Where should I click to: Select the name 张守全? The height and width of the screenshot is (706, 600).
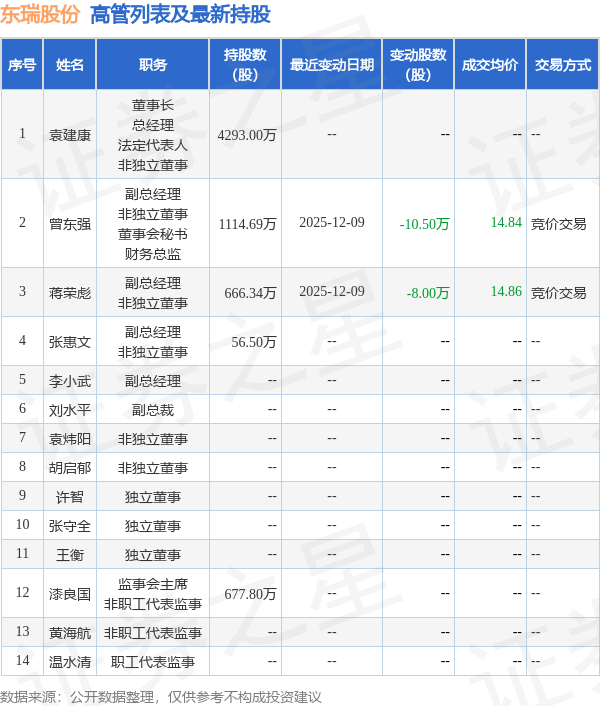point(70,525)
